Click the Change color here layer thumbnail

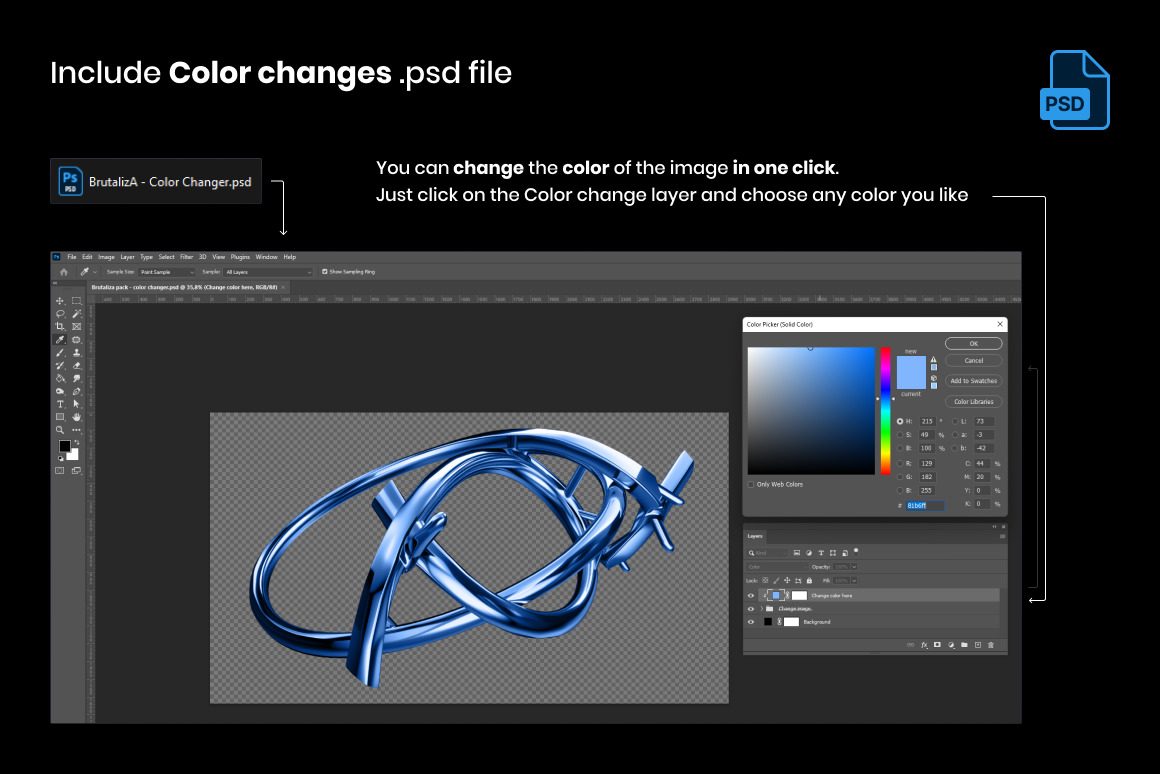click(x=775, y=596)
